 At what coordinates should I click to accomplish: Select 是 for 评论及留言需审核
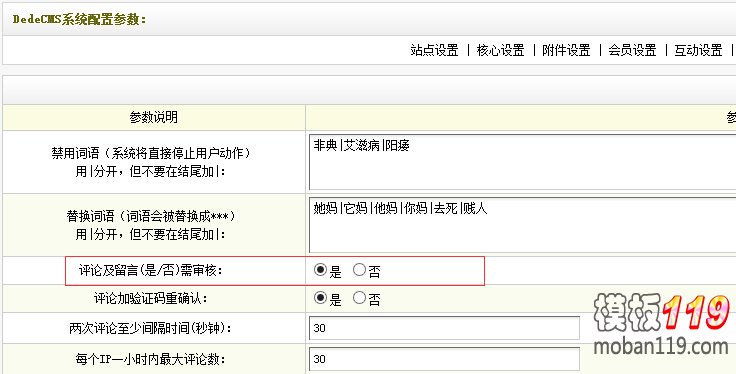pyautogui.click(x=320, y=270)
